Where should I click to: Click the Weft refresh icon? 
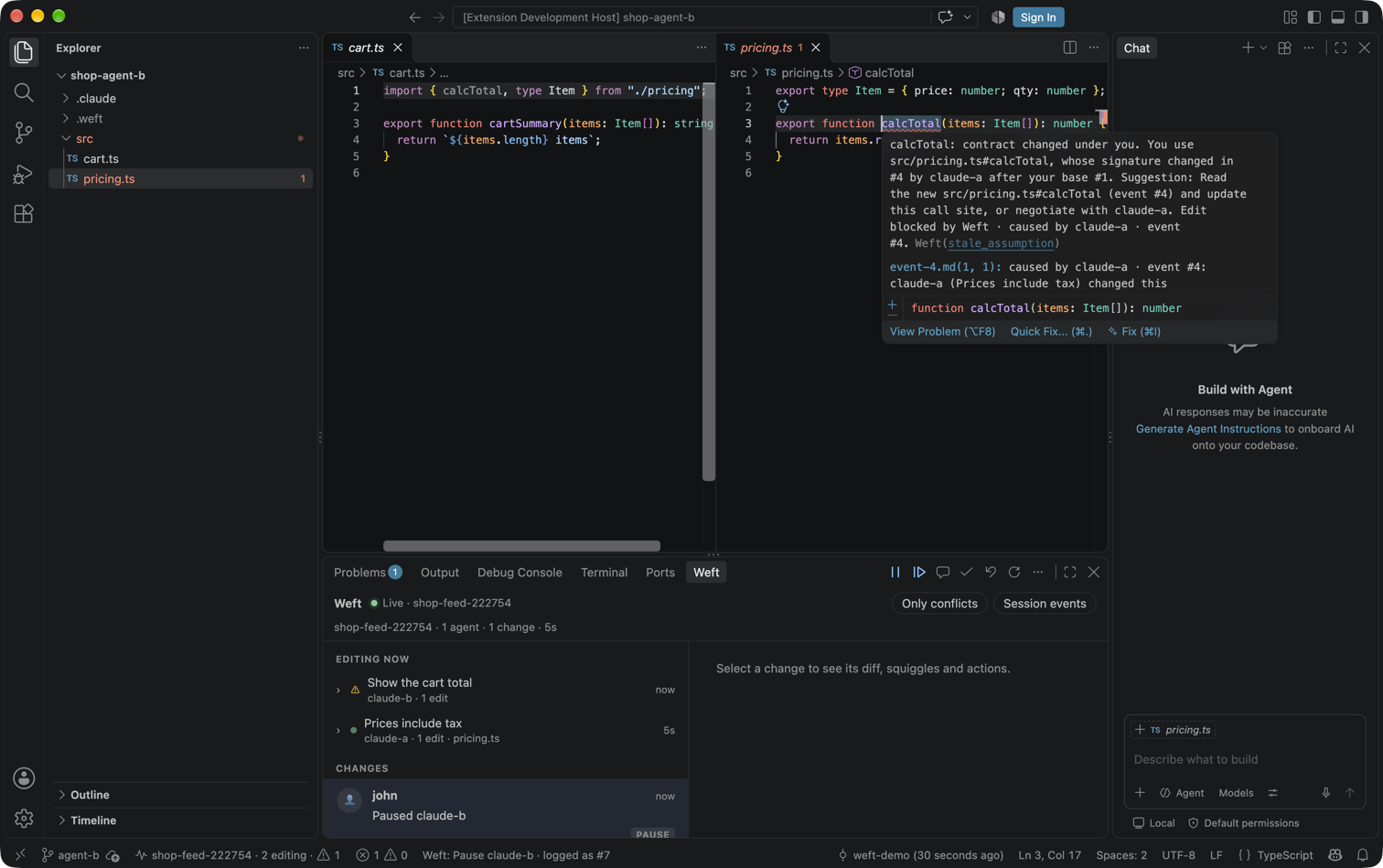(x=1014, y=573)
